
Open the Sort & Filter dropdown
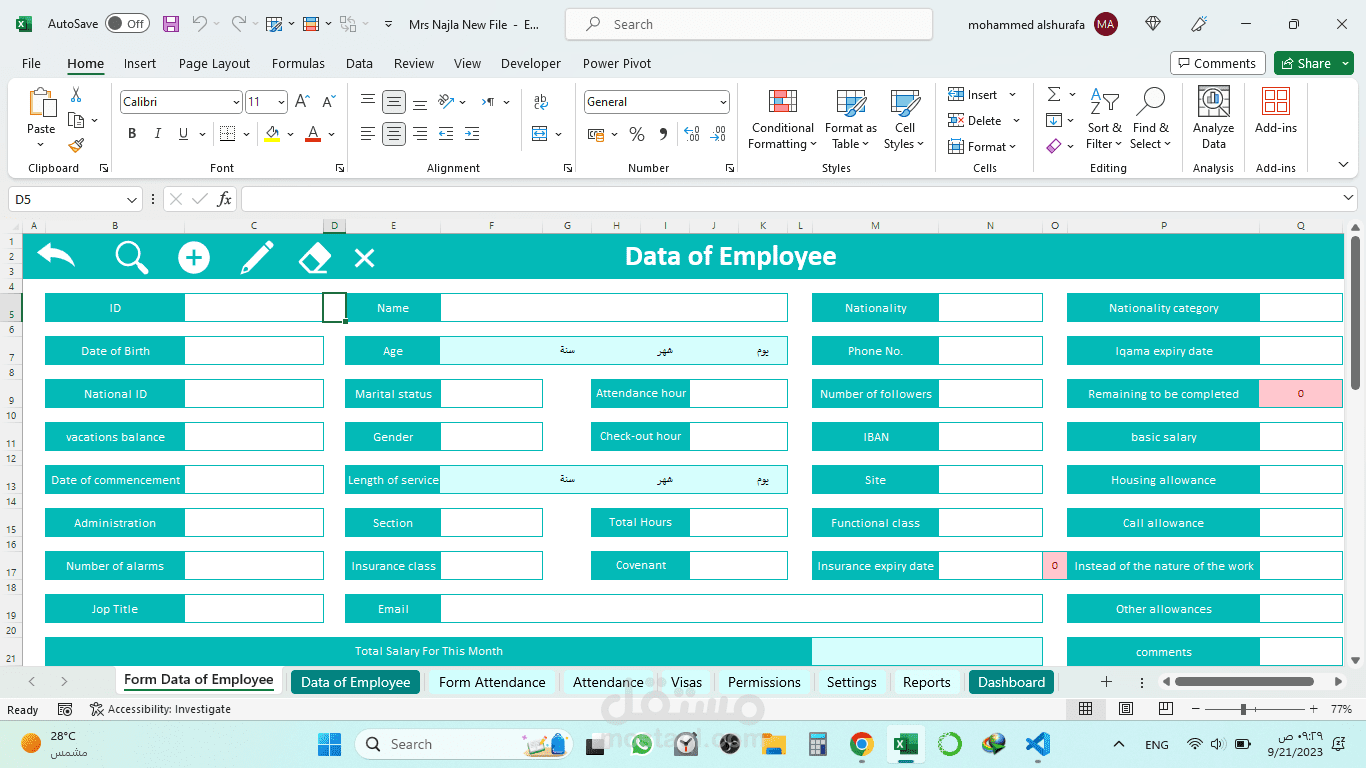(1104, 118)
